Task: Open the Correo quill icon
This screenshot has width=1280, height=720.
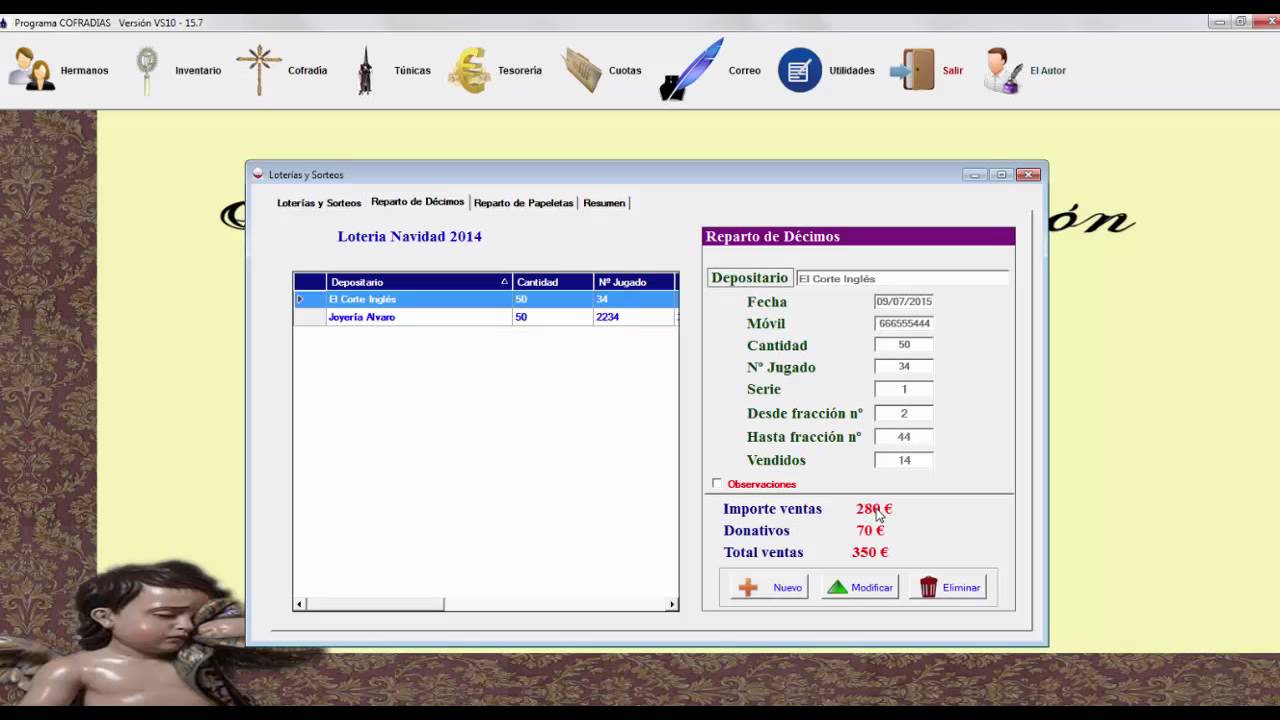Action: (691, 69)
